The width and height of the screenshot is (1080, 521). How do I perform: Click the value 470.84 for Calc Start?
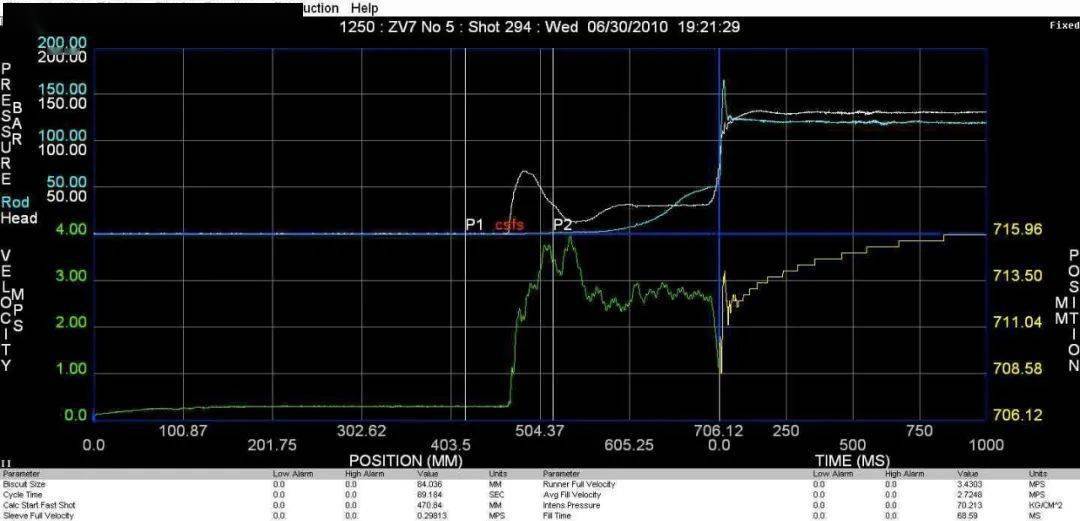point(427,505)
